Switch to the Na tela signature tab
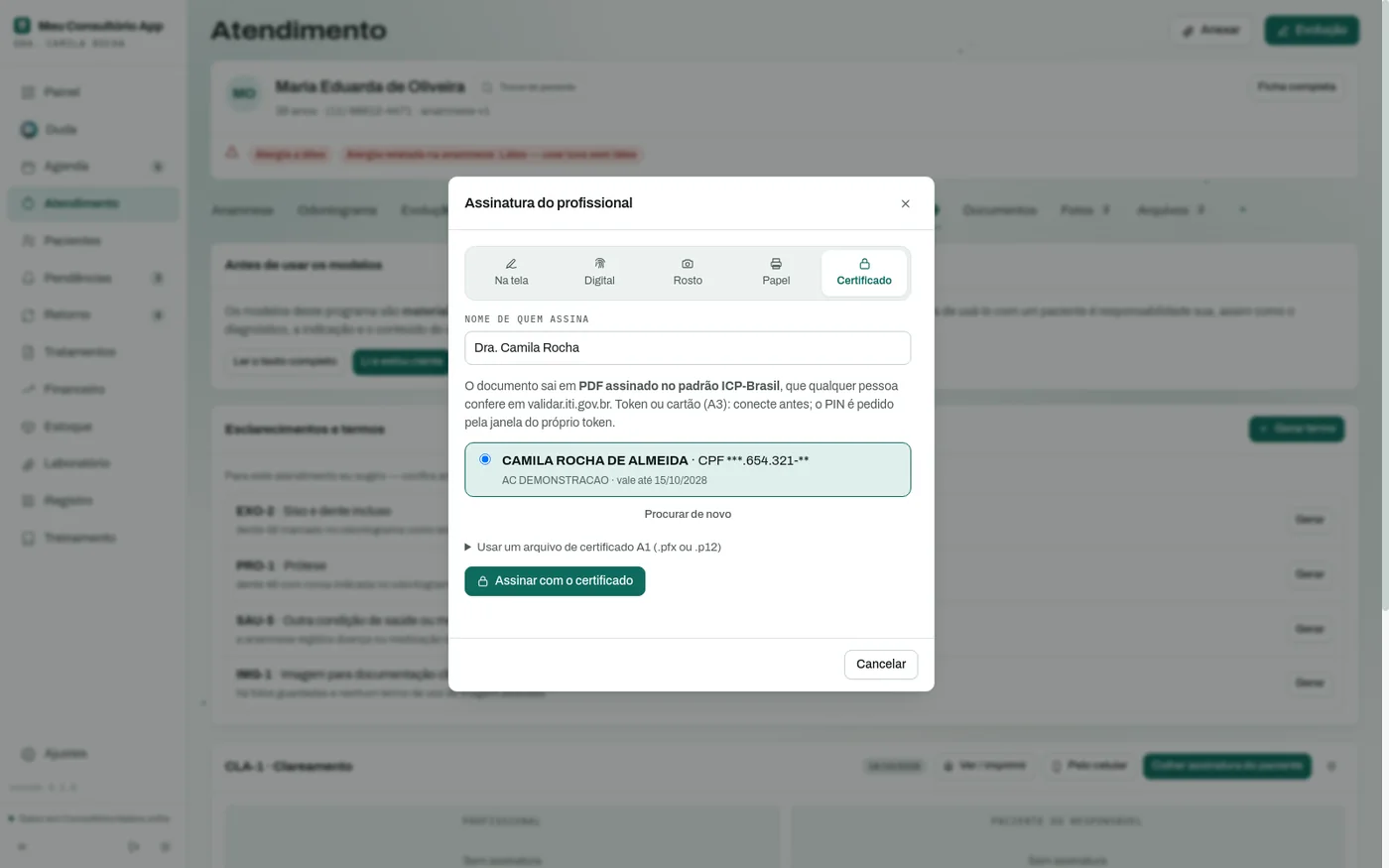The height and width of the screenshot is (868, 1389). (511, 273)
